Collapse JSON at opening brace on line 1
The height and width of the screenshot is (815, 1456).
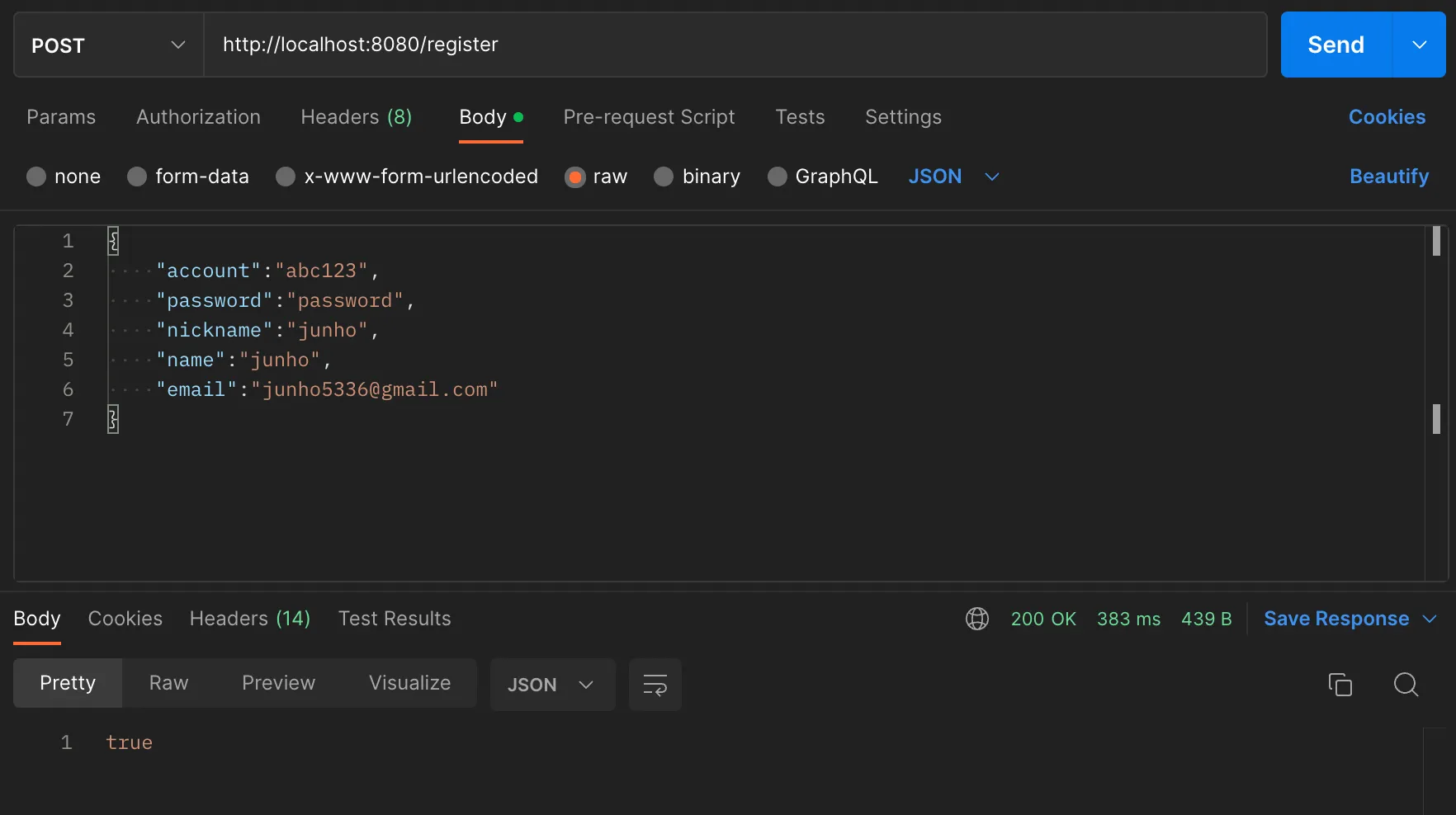tap(113, 241)
